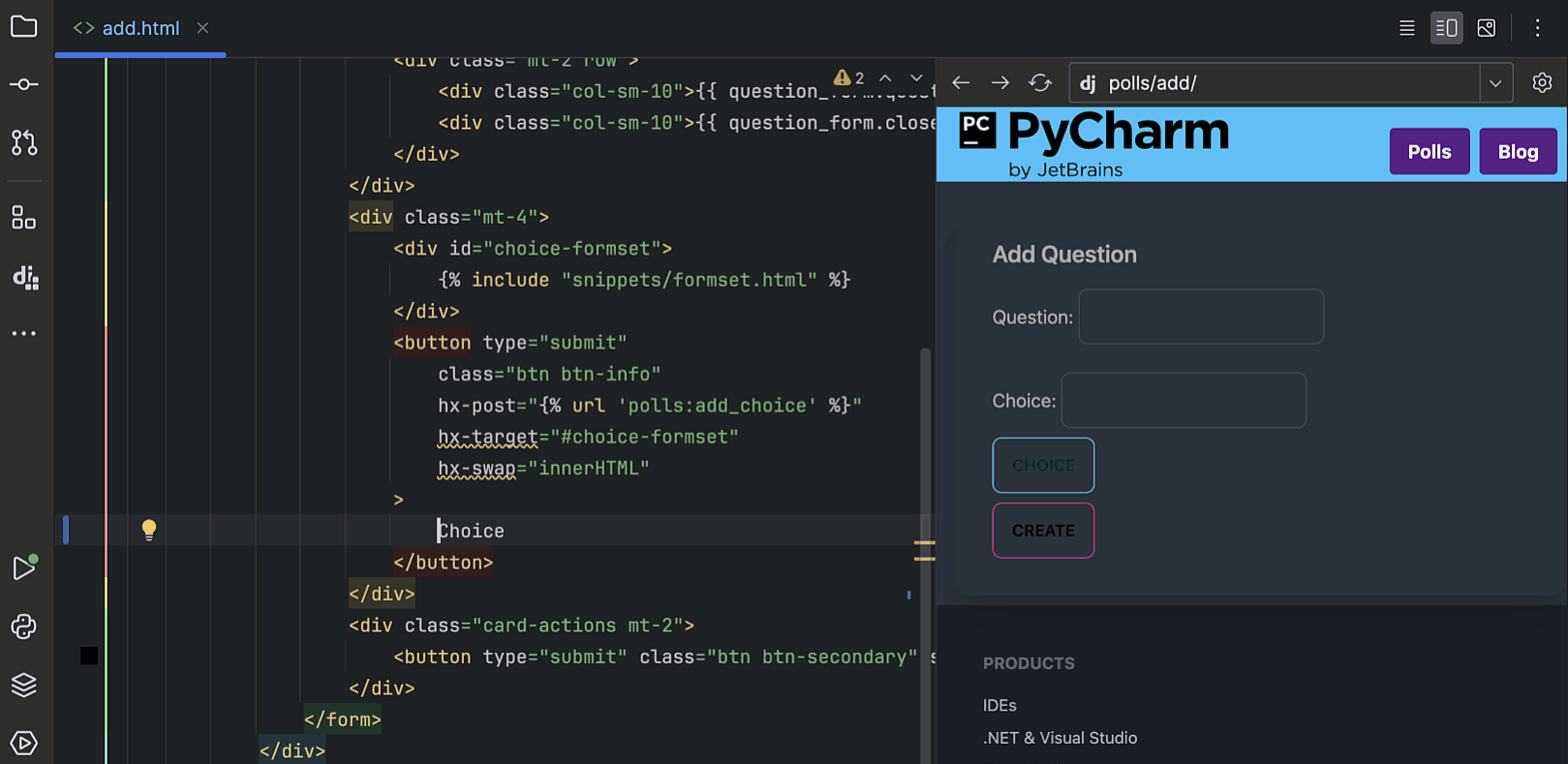
Task: Click the Polls navigation button
Action: [1429, 152]
